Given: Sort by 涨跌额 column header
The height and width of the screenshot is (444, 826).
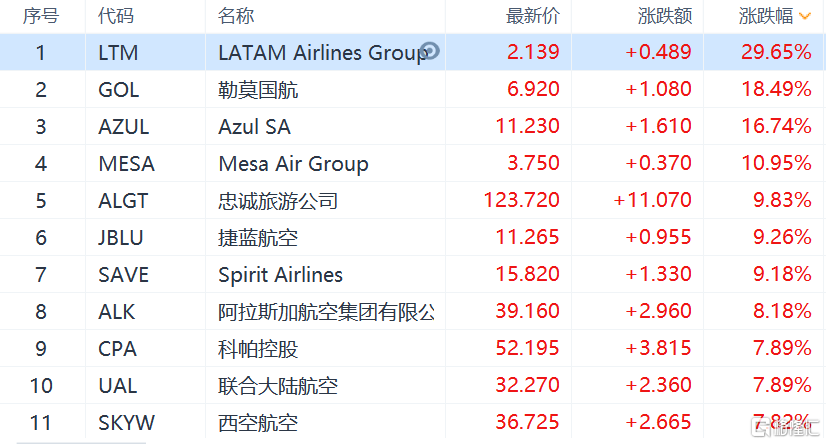Looking at the screenshot, I should coord(665,16).
